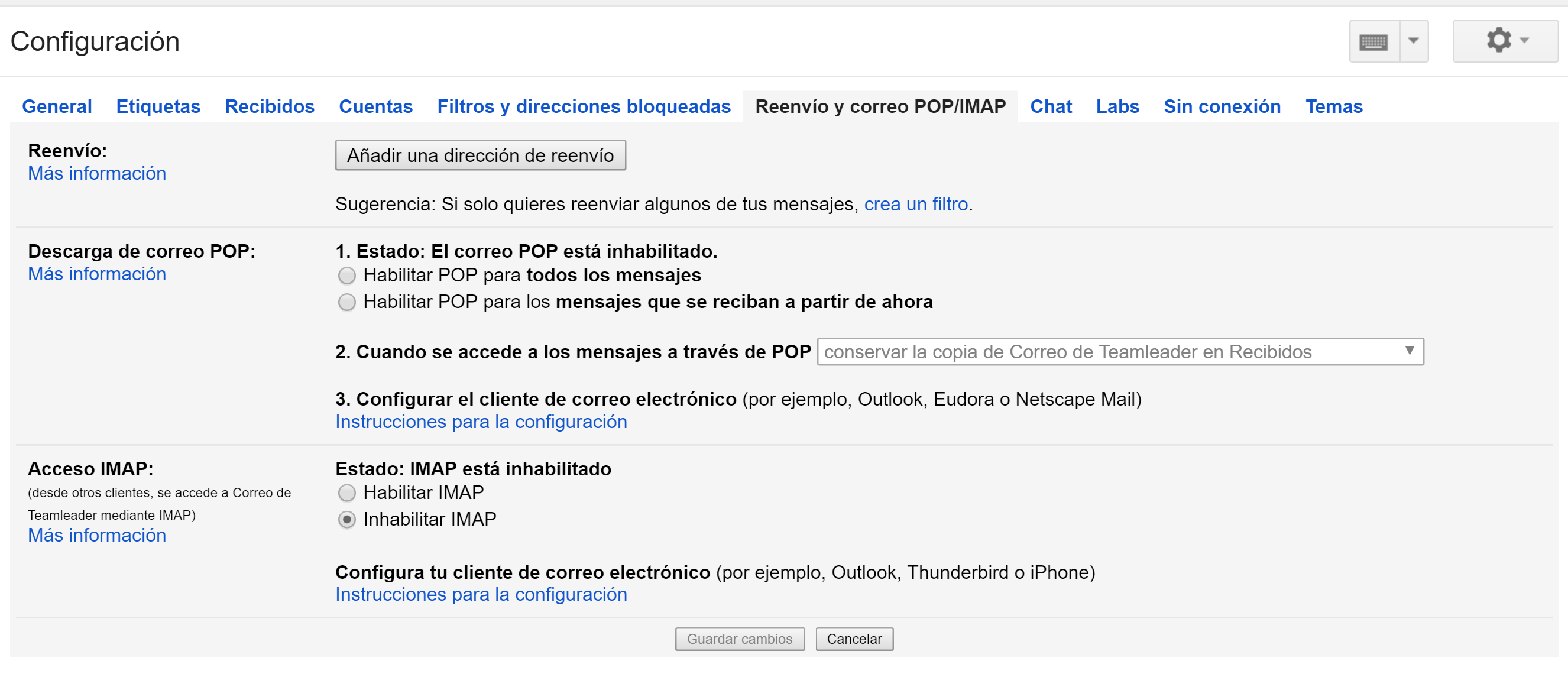
Task: Click the Guardar cambios button
Action: click(740, 639)
